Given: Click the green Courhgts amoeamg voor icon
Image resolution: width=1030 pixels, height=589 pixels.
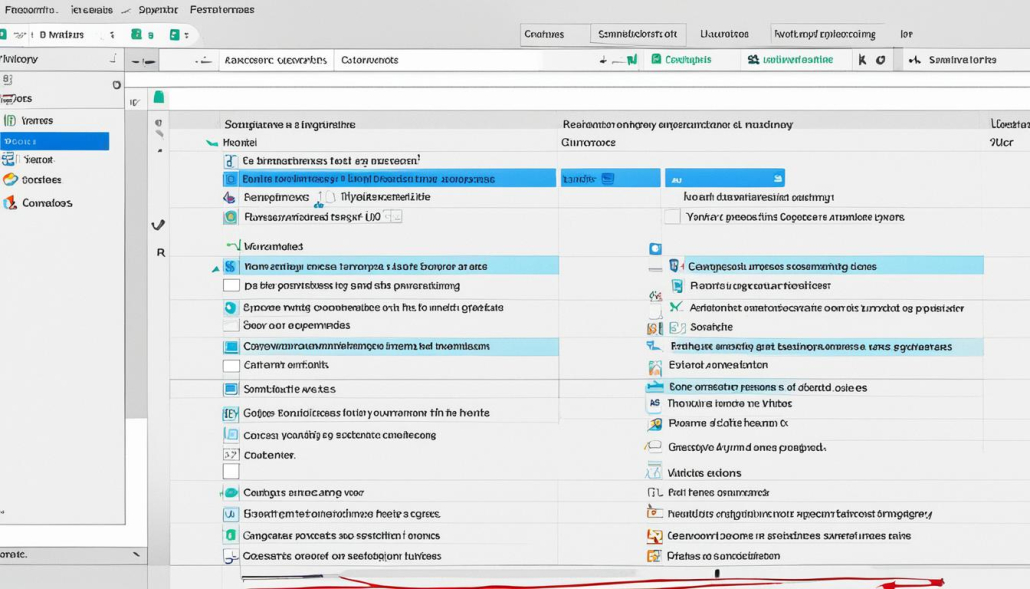Looking at the screenshot, I should click(231, 492).
